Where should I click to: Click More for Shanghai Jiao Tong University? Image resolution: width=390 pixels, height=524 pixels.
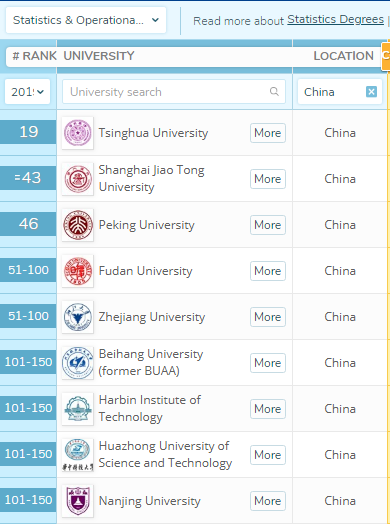tap(268, 179)
